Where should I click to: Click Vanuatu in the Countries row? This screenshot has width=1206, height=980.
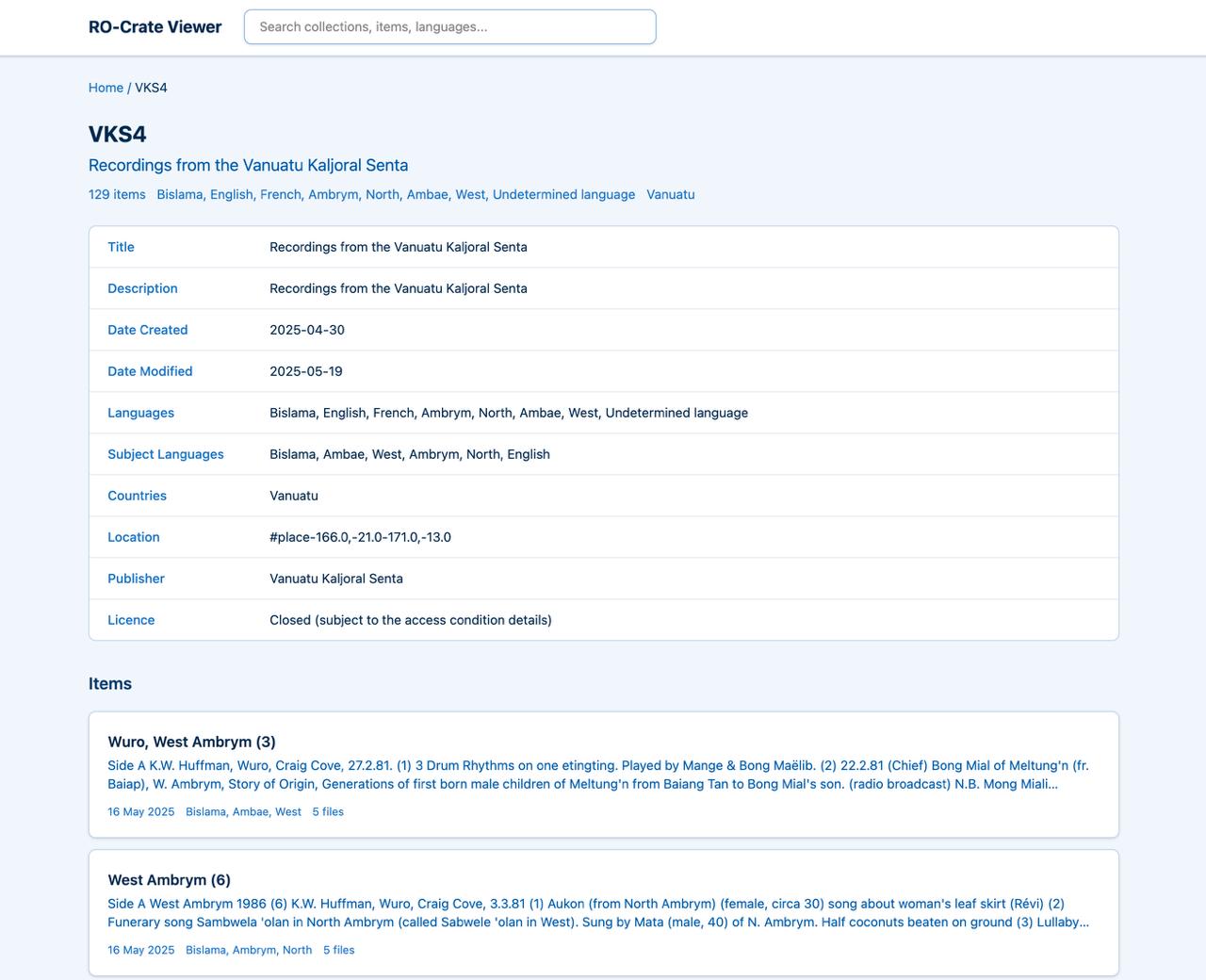coord(294,496)
